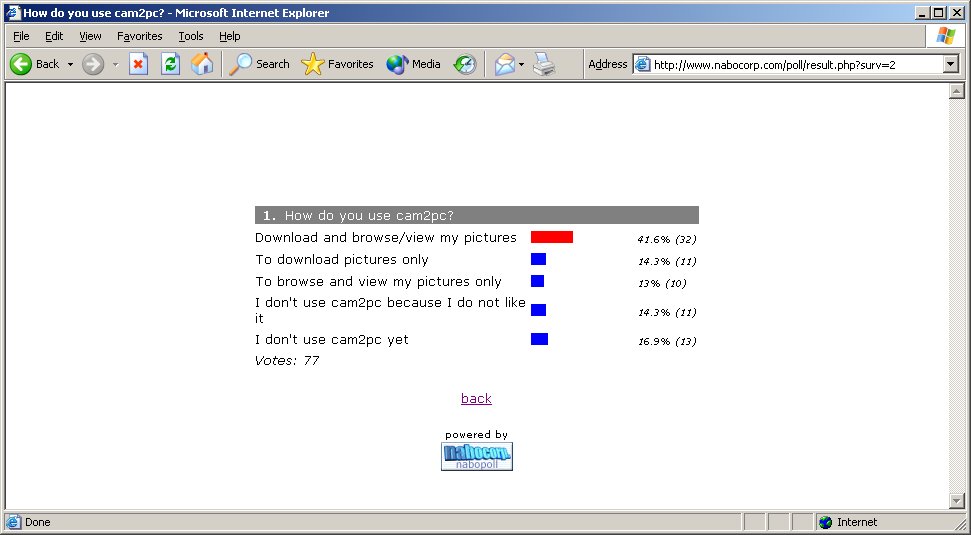Click 'I don't use cam2pc because I do not like it'

390,310
